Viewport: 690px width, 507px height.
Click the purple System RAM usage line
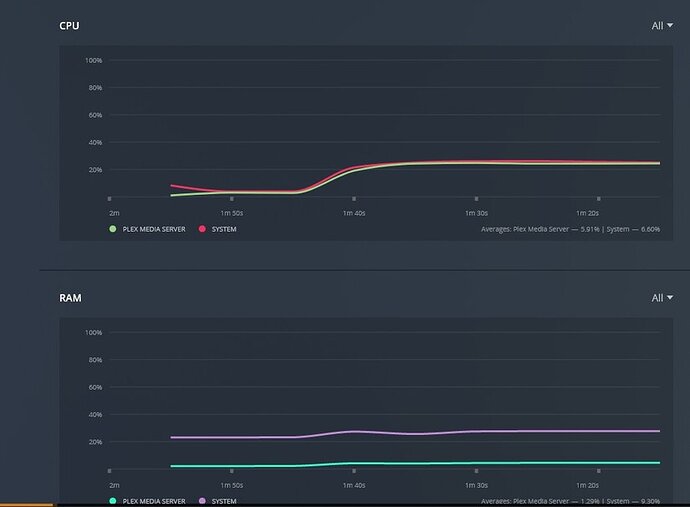415,434
